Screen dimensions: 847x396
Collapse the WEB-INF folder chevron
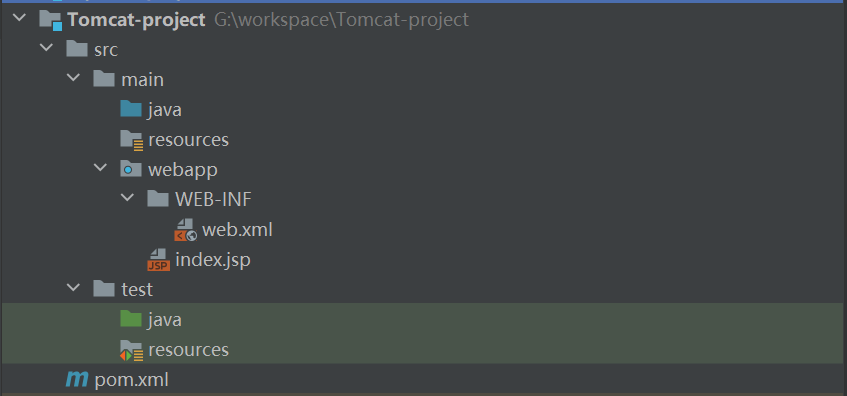(x=127, y=198)
